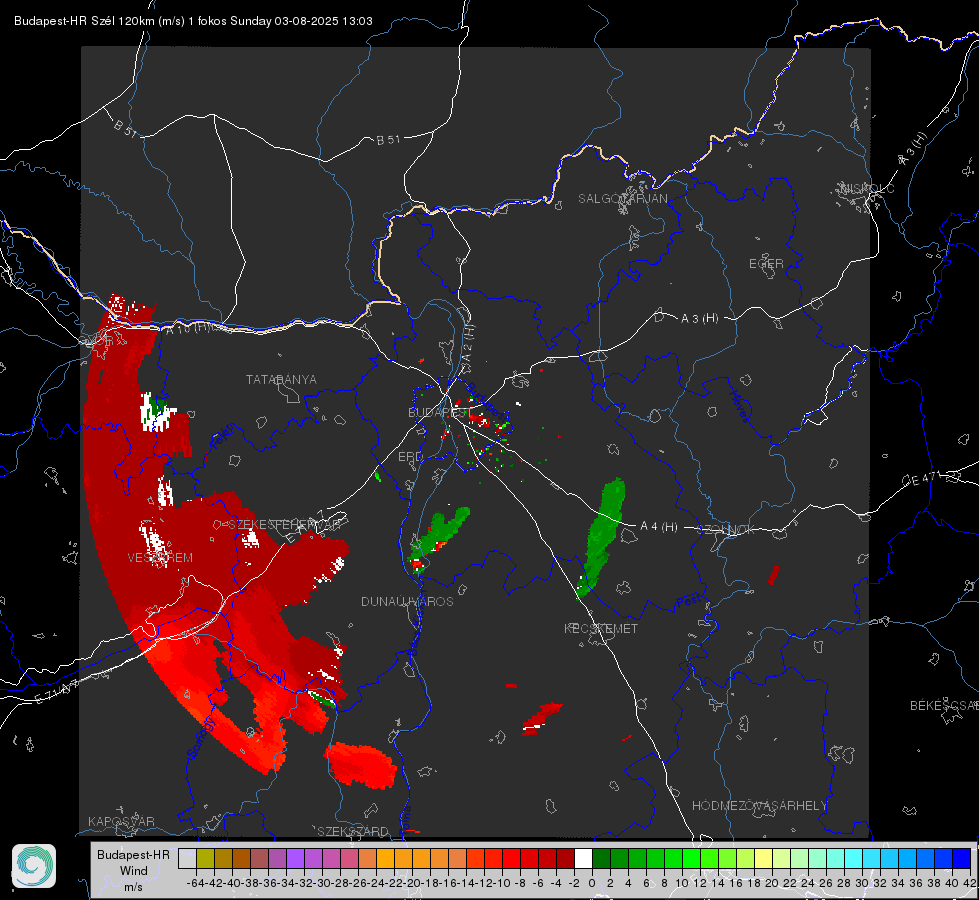
Task: Choose the pink swatch between -28 and -26
Action: point(349,858)
